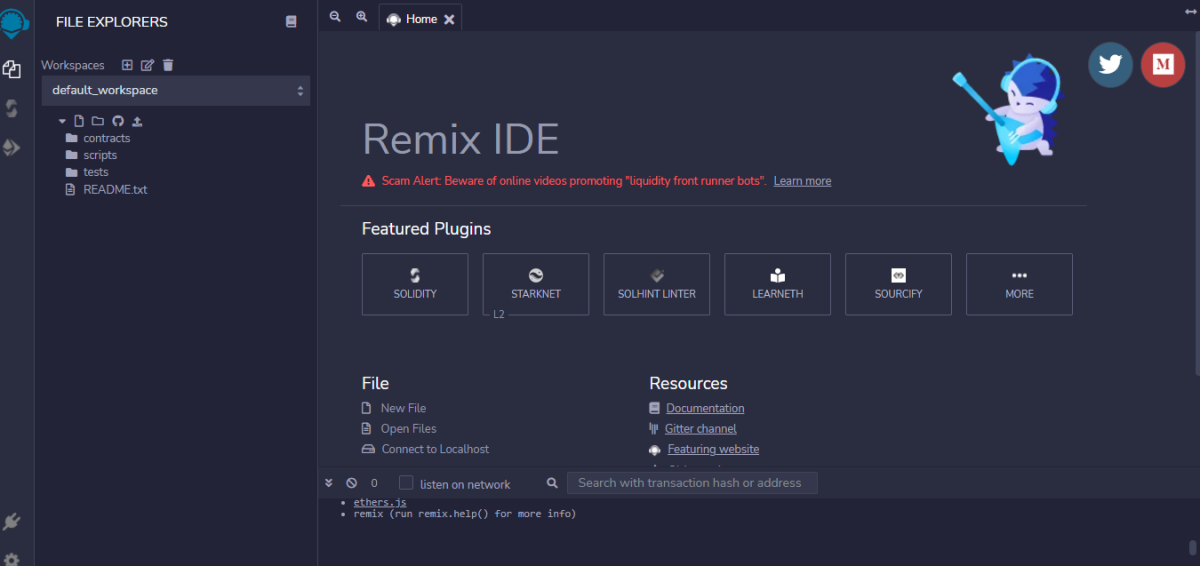
Task: Click the create workspace plus icon
Action: (x=127, y=65)
